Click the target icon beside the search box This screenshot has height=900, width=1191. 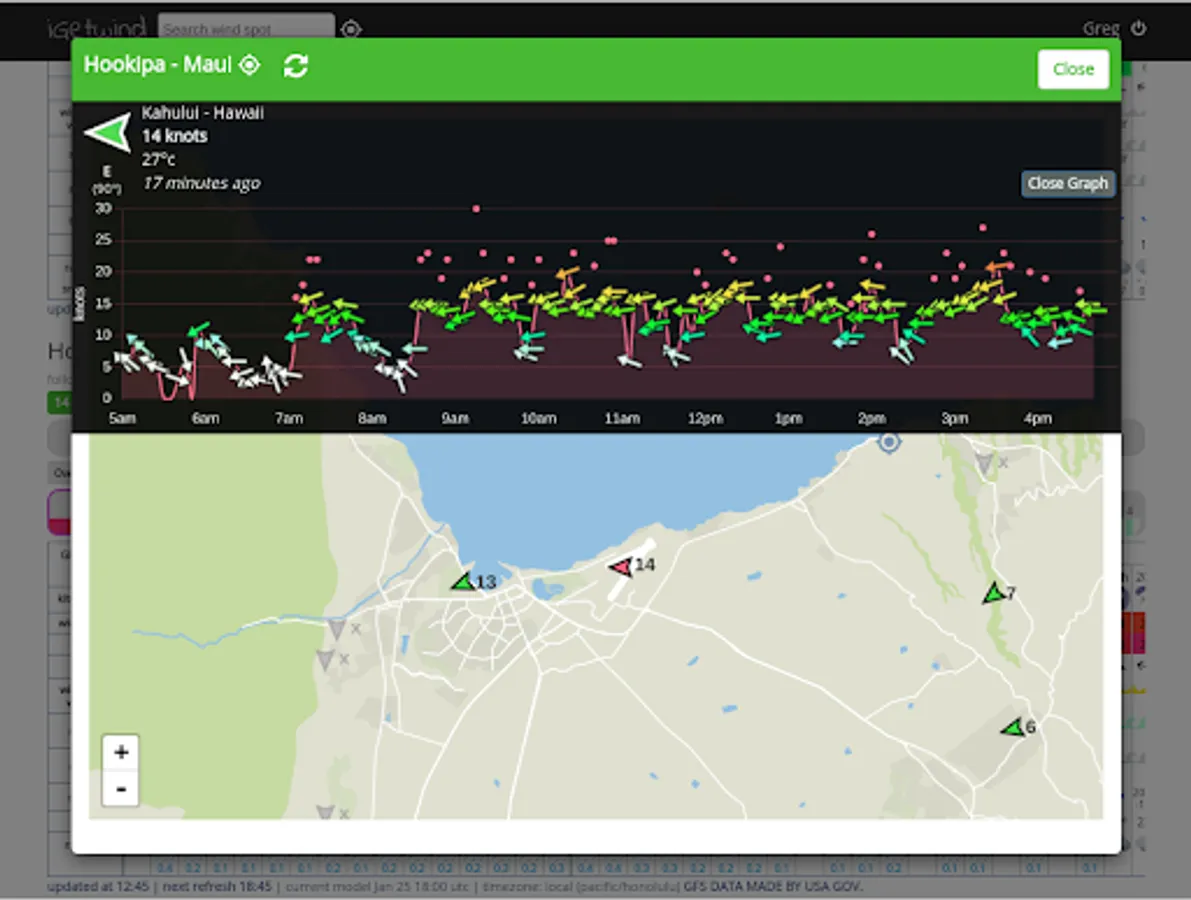[x=350, y=30]
